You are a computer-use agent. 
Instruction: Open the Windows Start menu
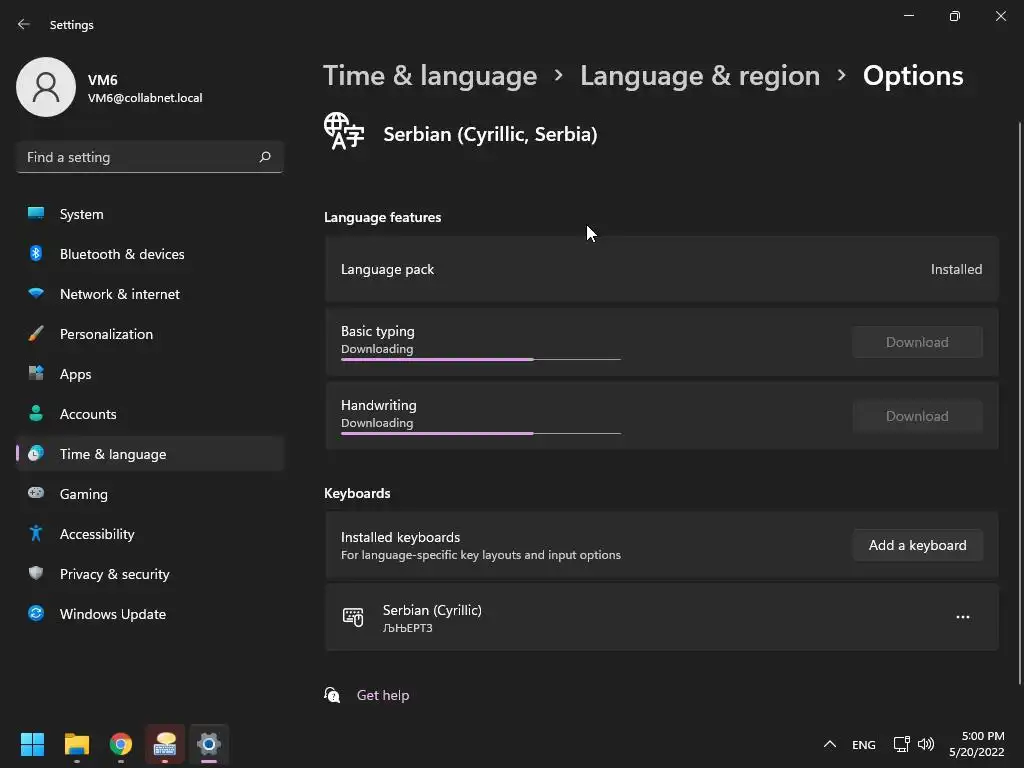pyautogui.click(x=33, y=744)
